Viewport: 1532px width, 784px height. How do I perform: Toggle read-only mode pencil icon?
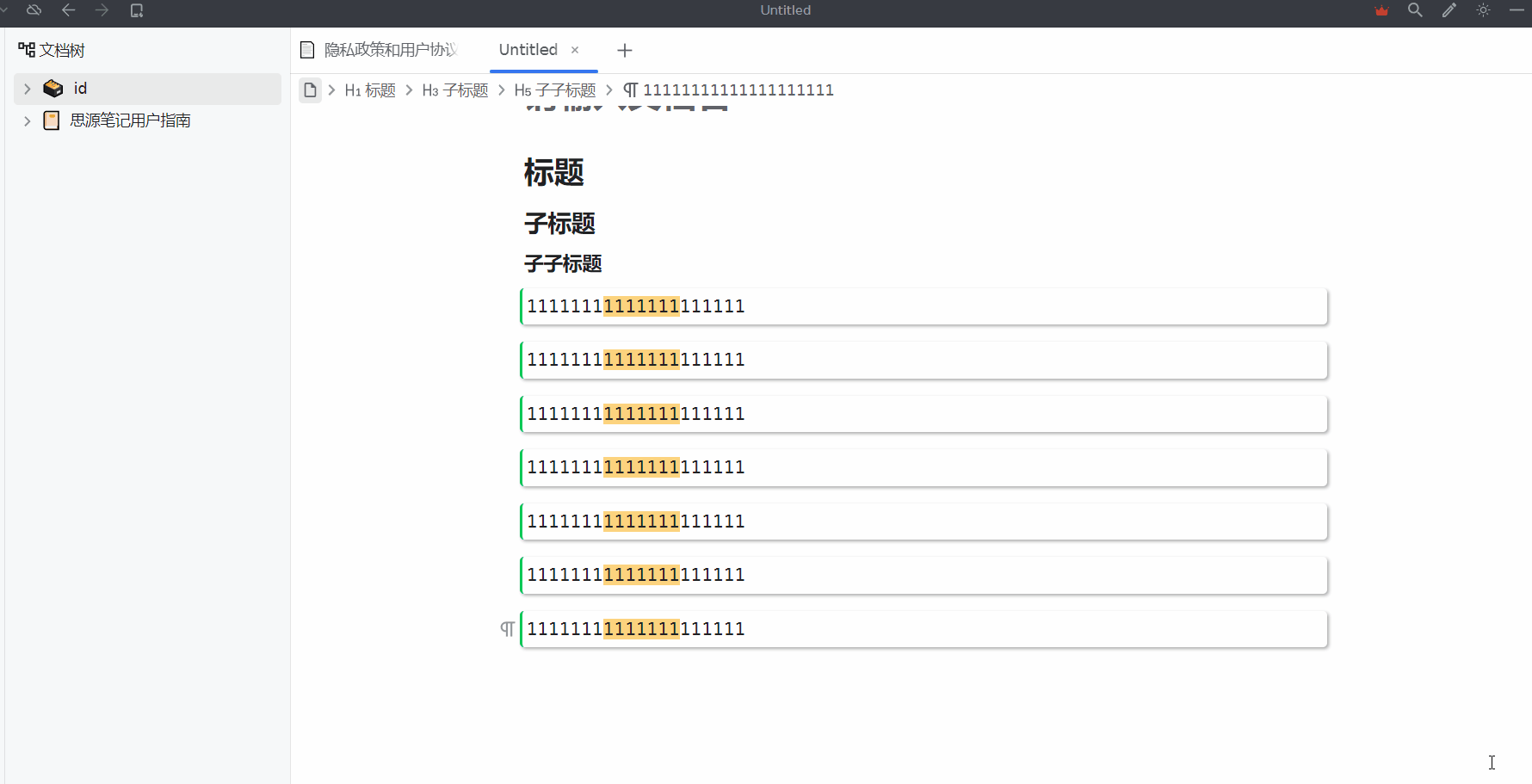pyautogui.click(x=1449, y=10)
